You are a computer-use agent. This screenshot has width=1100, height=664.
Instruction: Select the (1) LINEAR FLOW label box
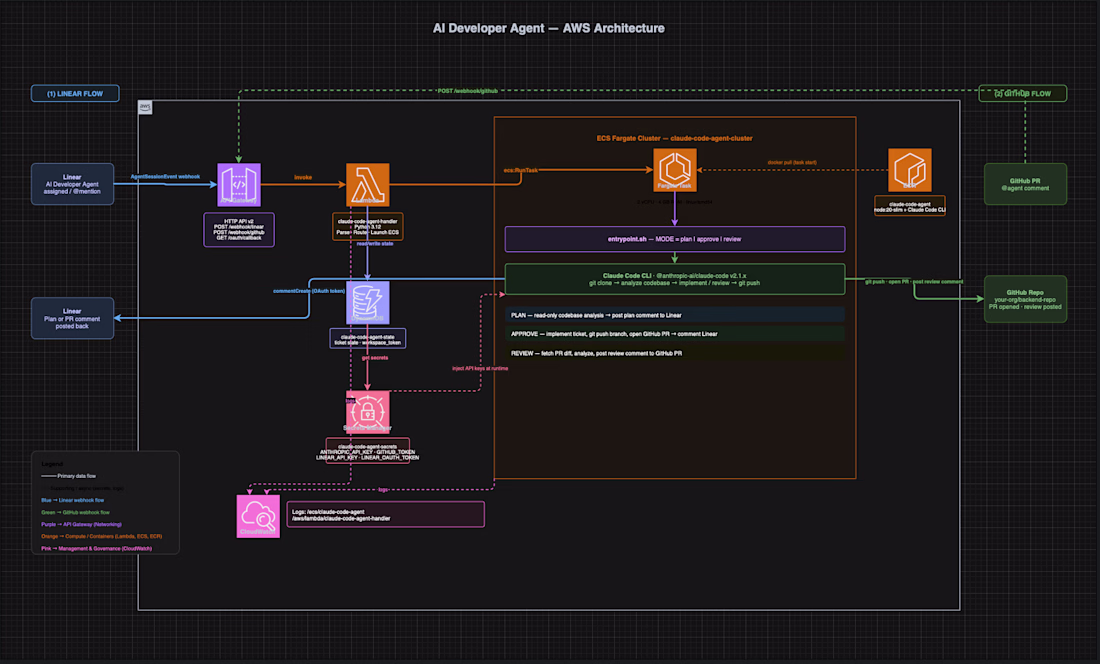click(75, 93)
